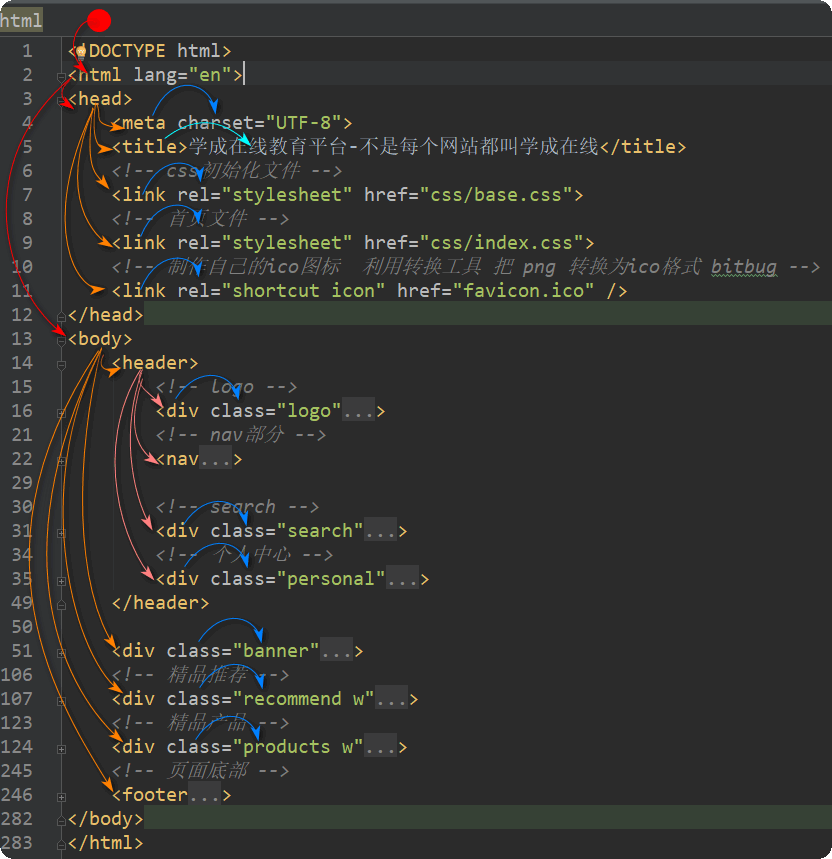Click the opening <title> tag
This screenshot has height=859, width=832.
pyautogui.click(x=150, y=147)
